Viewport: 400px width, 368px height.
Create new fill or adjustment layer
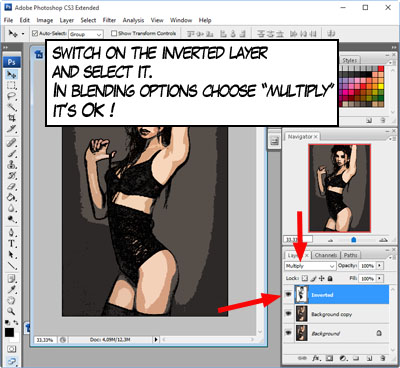click(343, 358)
